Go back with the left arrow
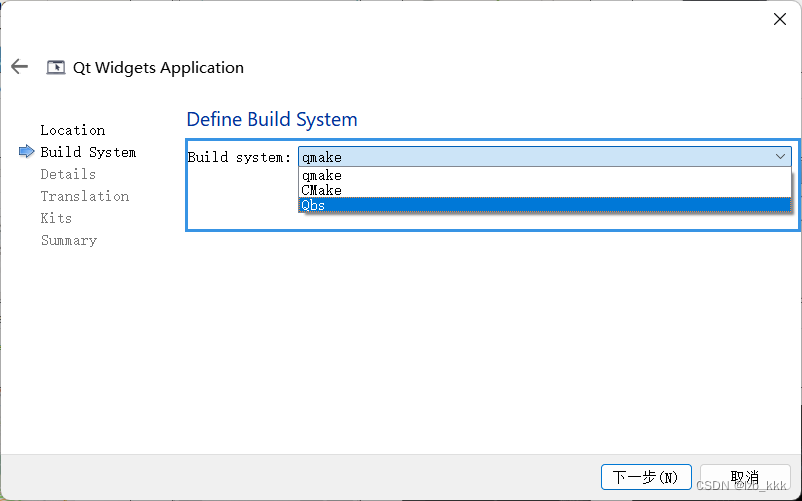The width and height of the screenshot is (802, 501). (x=19, y=66)
